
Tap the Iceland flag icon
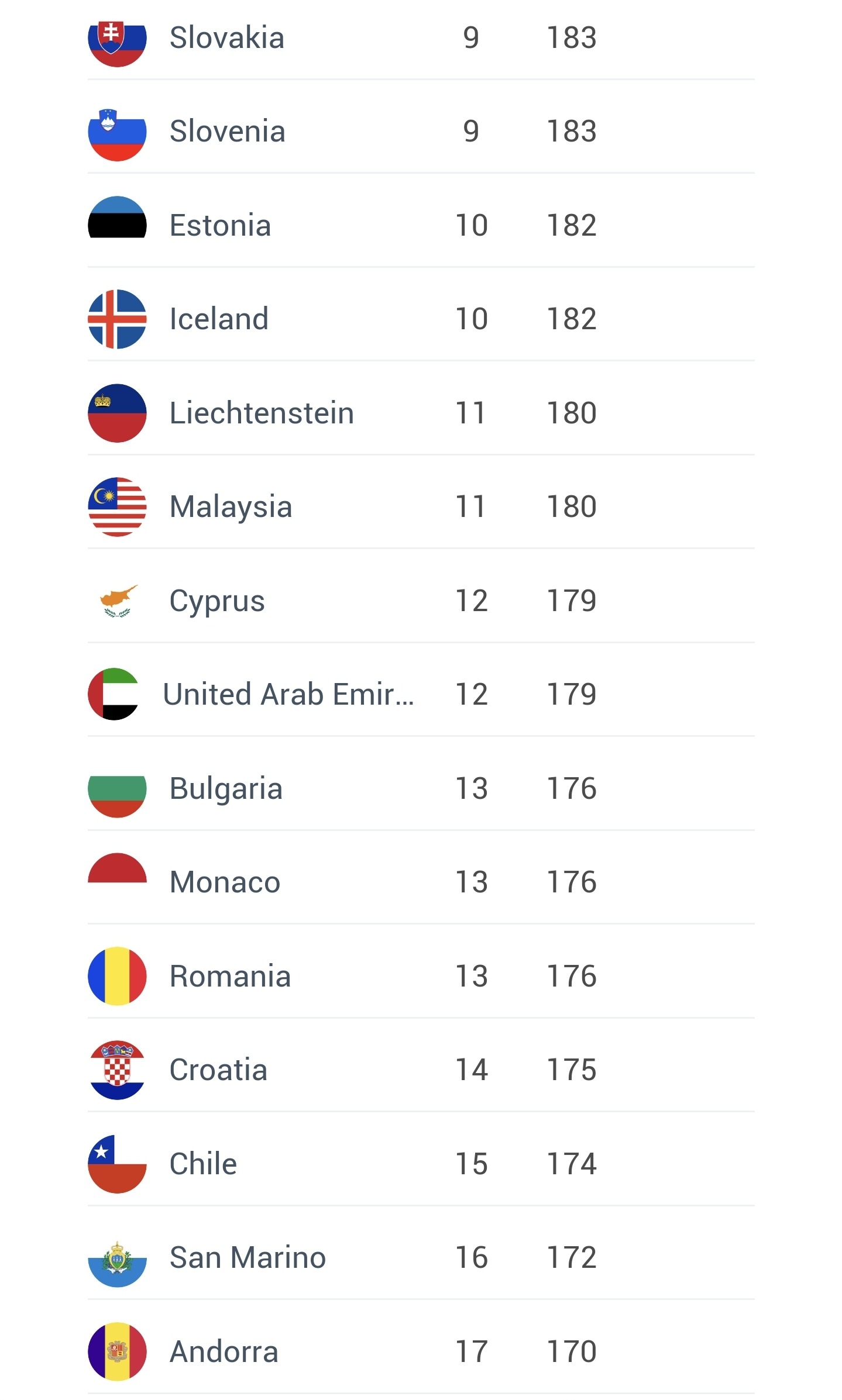[117, 319]
